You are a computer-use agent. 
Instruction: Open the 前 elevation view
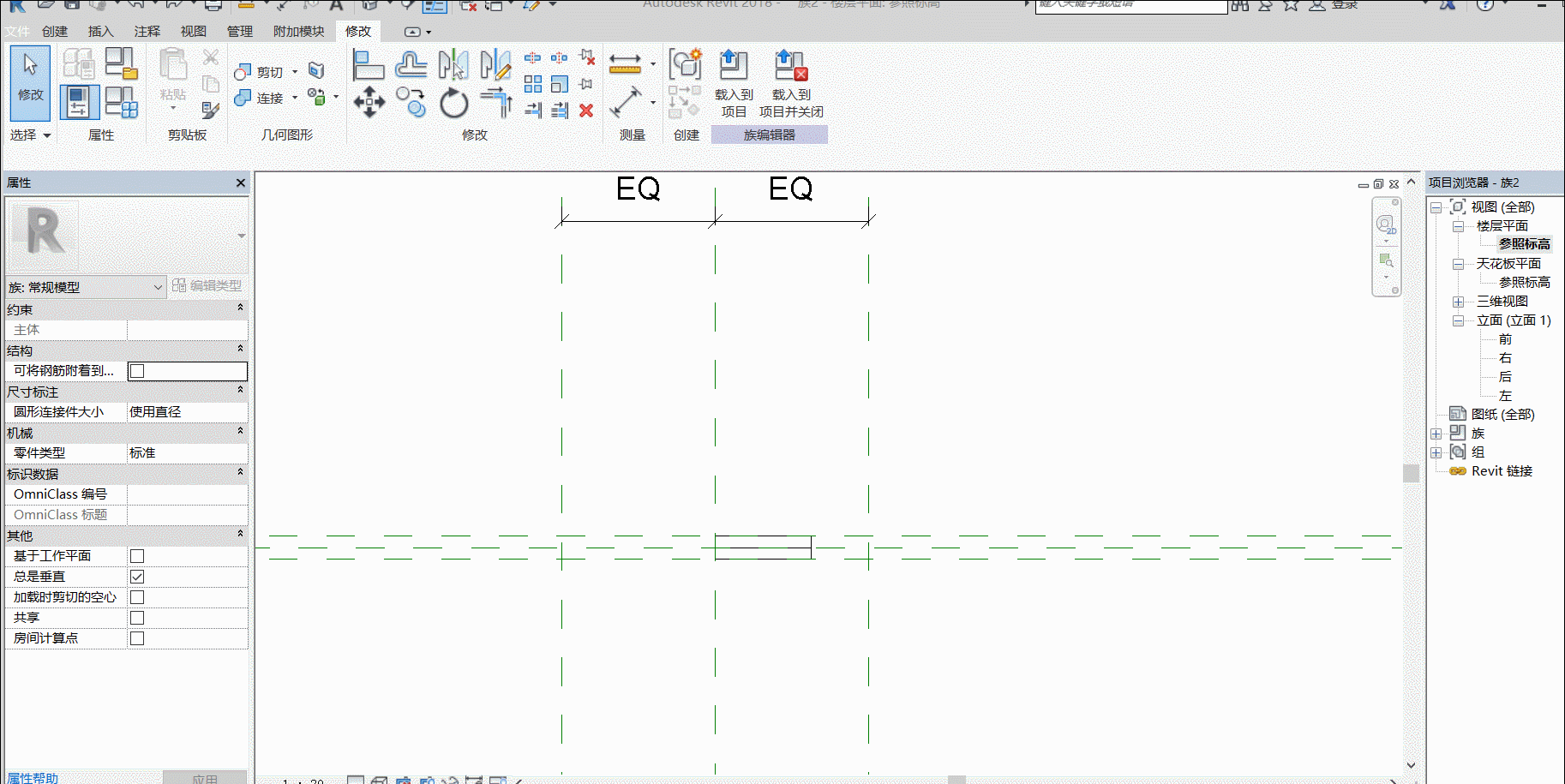1505,339
